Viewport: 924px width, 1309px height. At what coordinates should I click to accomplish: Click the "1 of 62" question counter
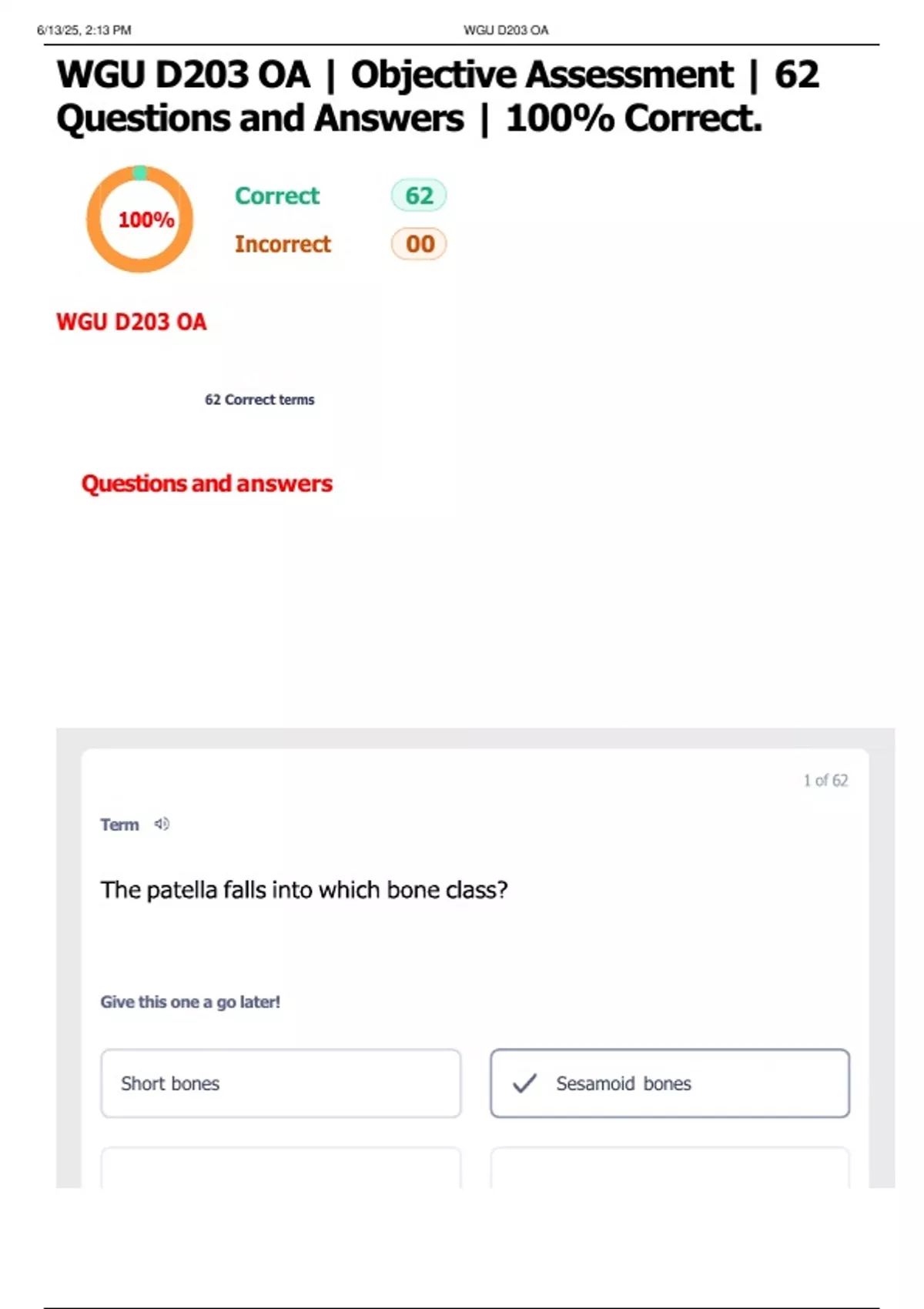click(825, 781)
